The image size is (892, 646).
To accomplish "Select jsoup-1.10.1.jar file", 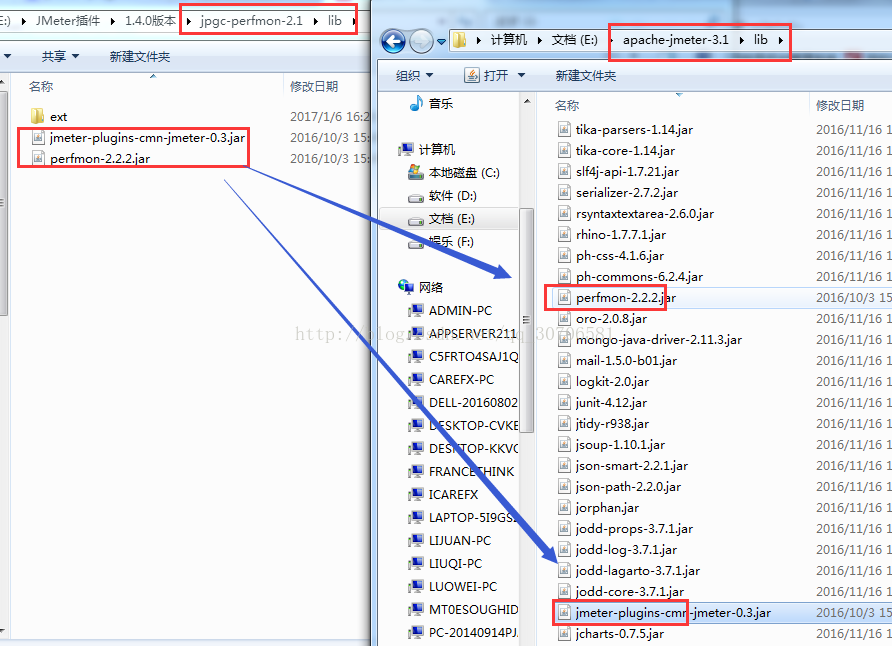I will coord(611,445).
